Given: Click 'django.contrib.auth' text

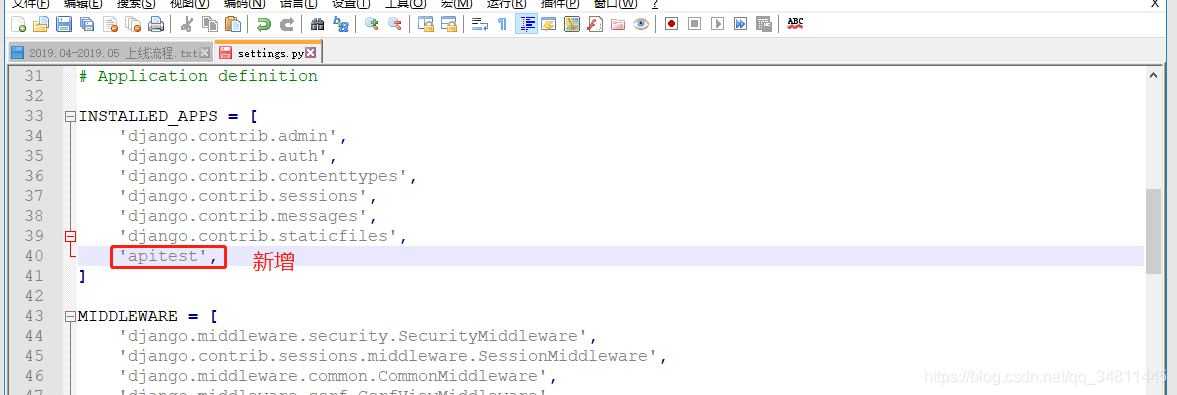Looking at the screenshot, I should point(227,157).
